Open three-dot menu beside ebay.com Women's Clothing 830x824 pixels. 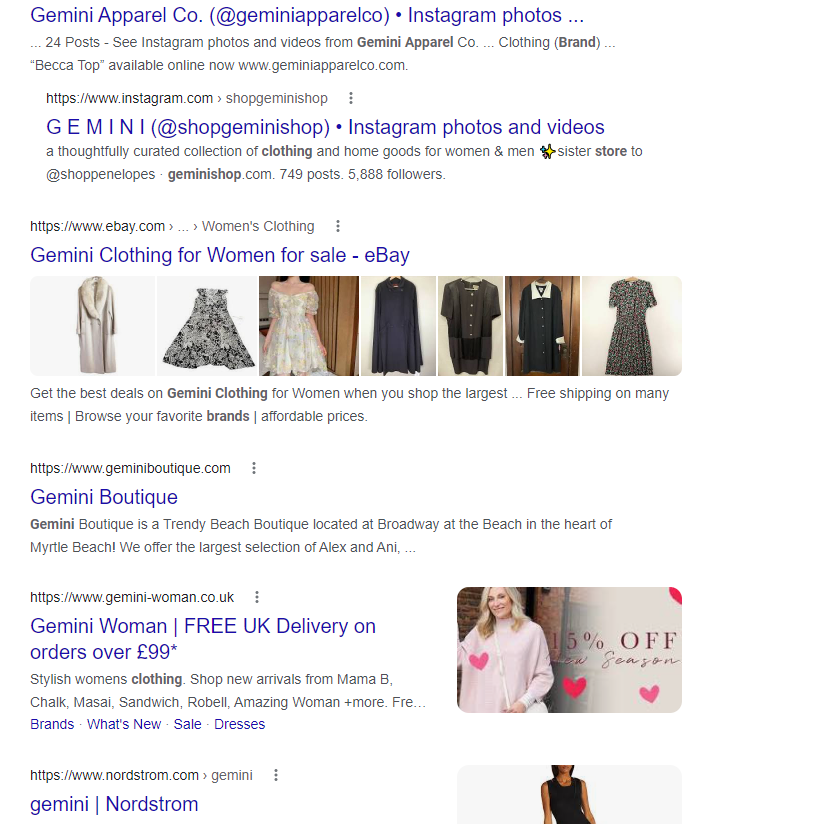pos(338,226)
